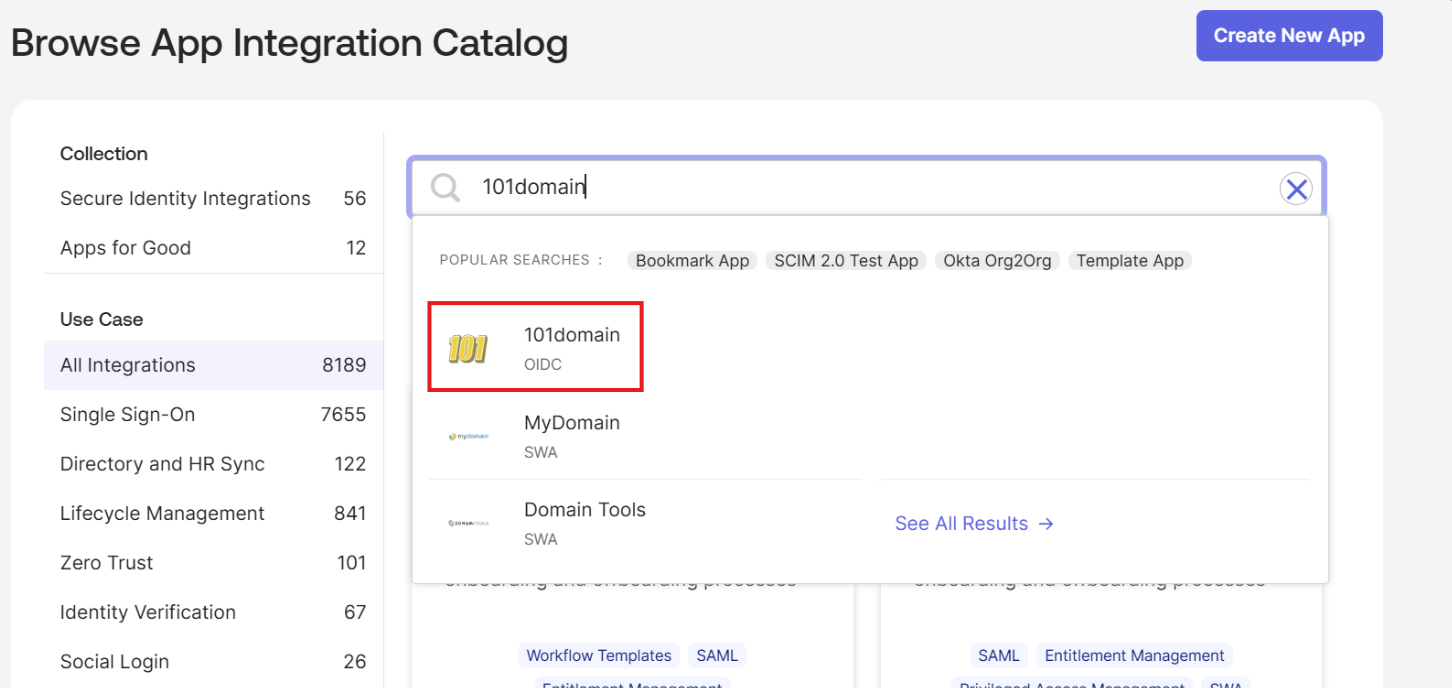Click the magnifying glass search icon

click(444, 187)
